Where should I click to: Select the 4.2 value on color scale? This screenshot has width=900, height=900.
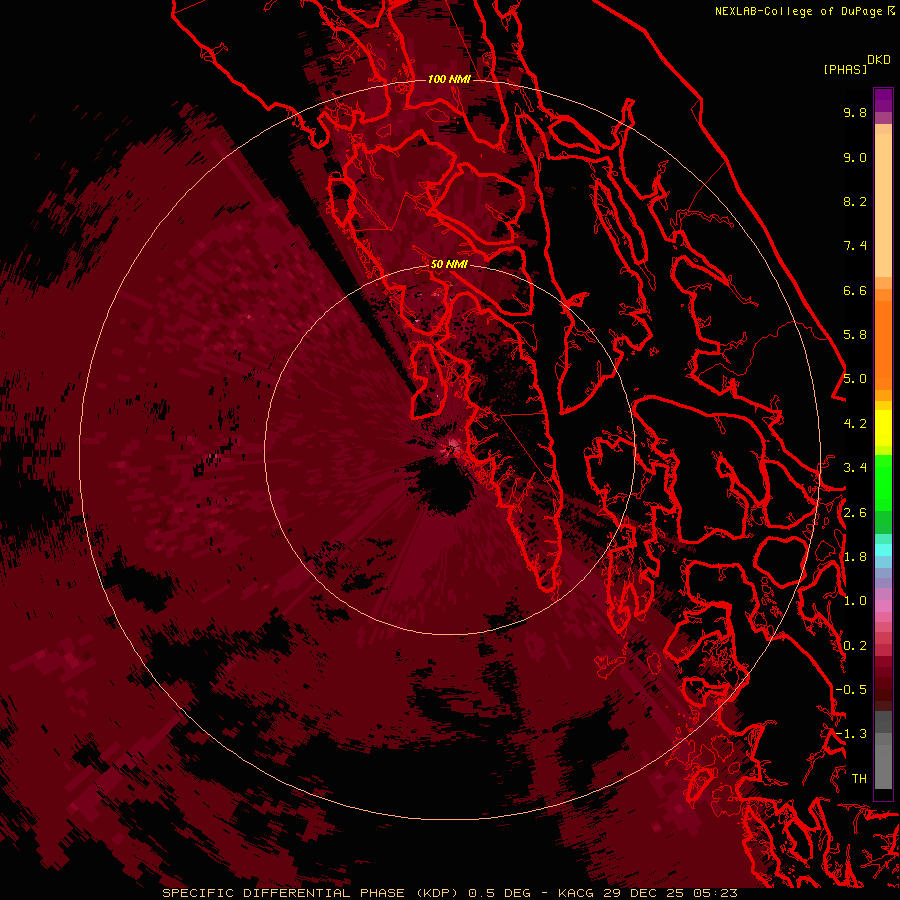[855, 424]
